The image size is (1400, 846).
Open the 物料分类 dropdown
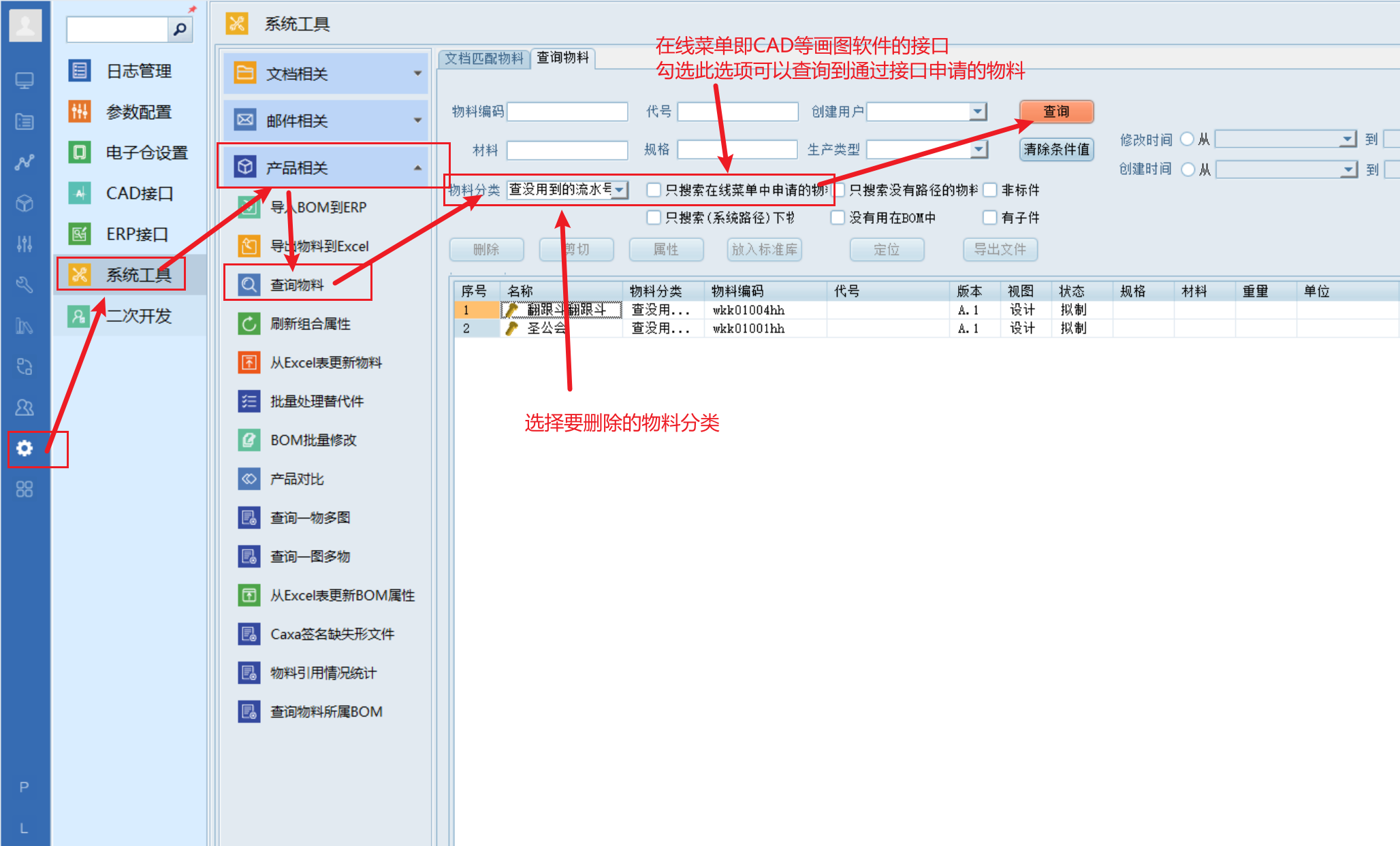tap(620, 190)
